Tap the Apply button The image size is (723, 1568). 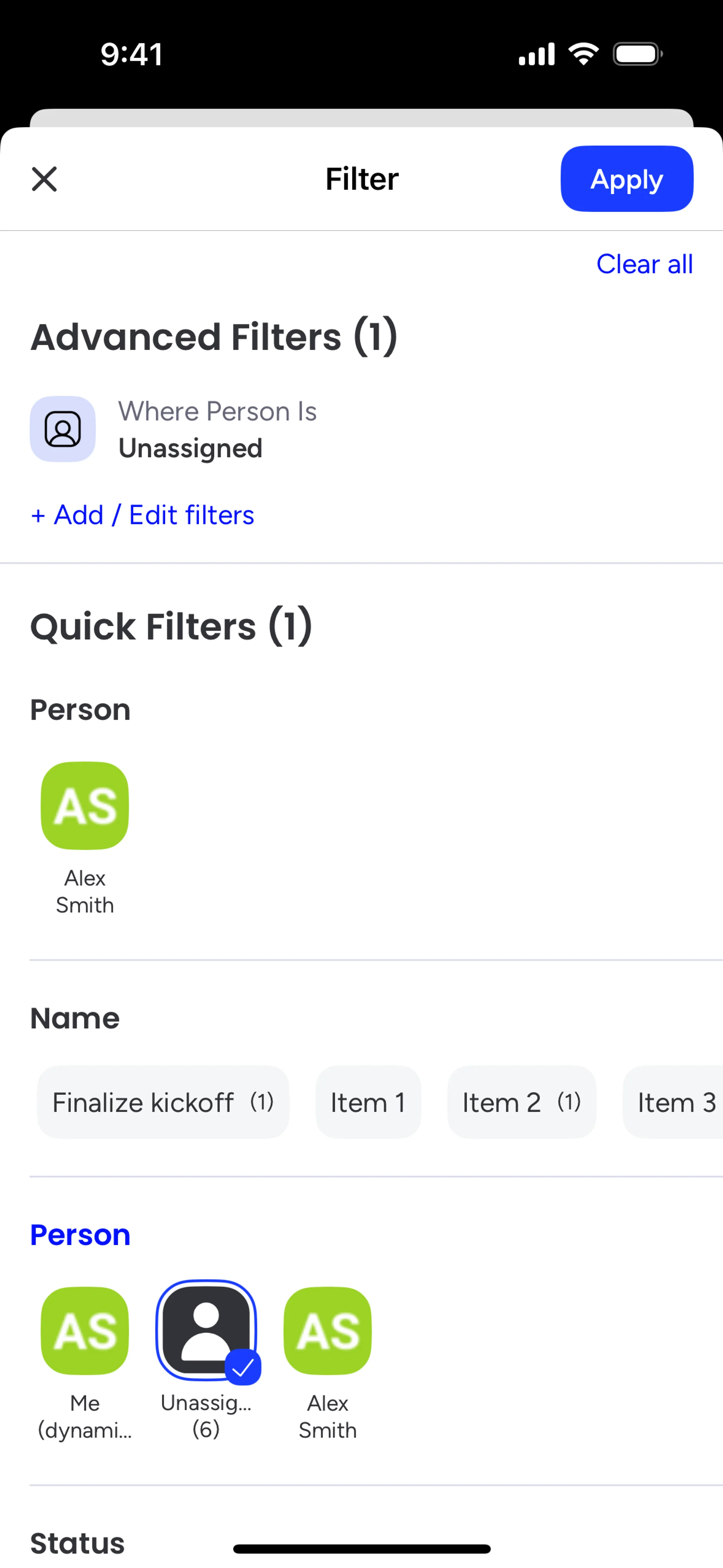click(x=626, y=179)
